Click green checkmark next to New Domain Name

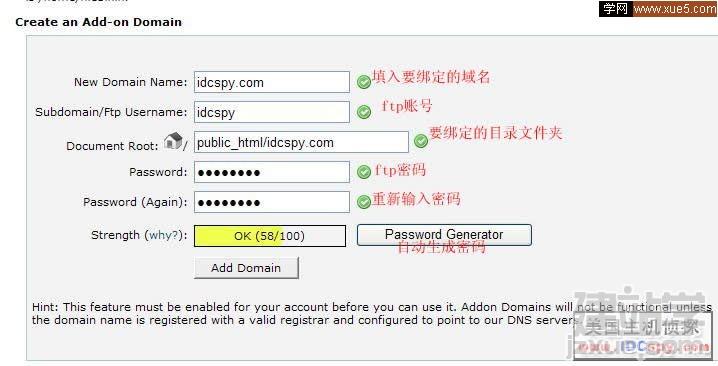tap(364, 82)
